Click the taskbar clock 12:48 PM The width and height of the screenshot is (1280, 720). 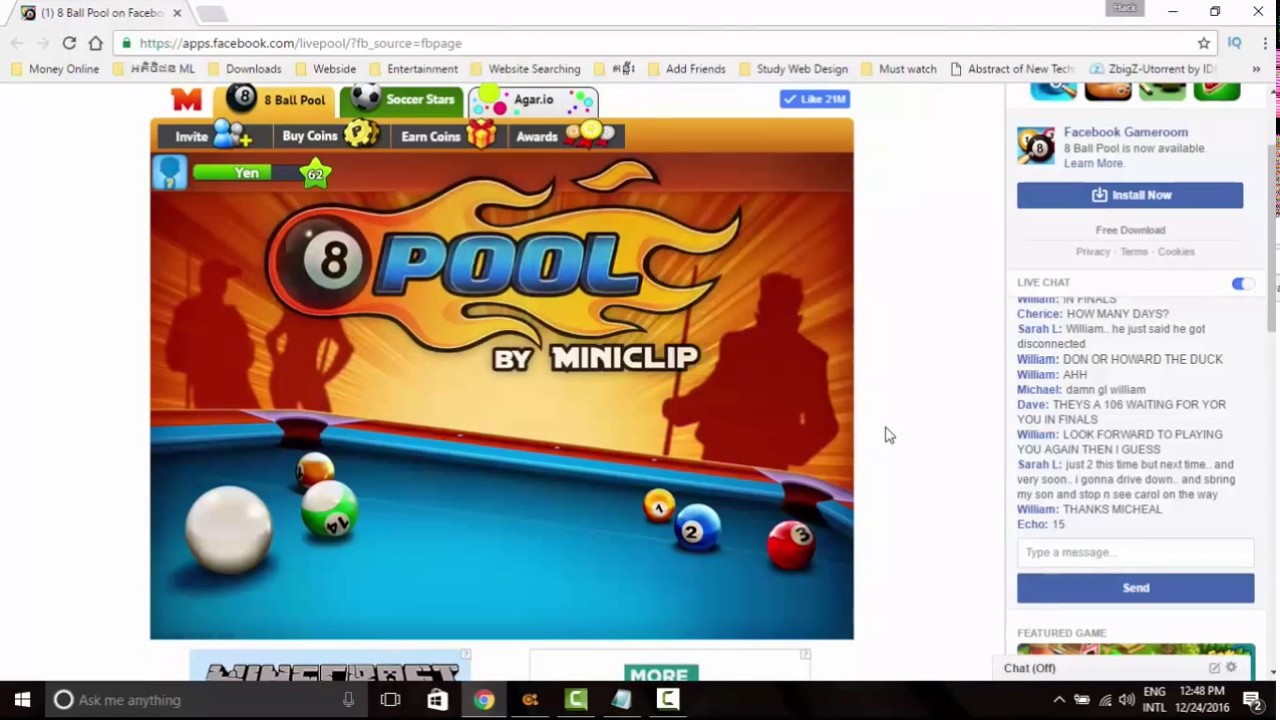1203,700
